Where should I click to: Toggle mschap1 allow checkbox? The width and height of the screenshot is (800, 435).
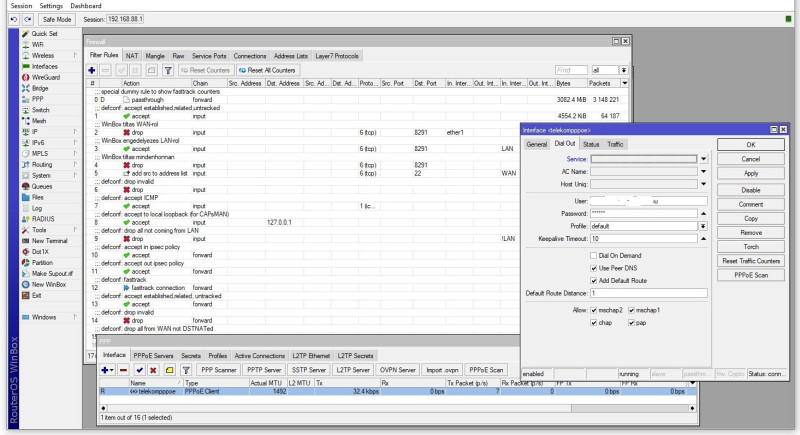[631, 310]
